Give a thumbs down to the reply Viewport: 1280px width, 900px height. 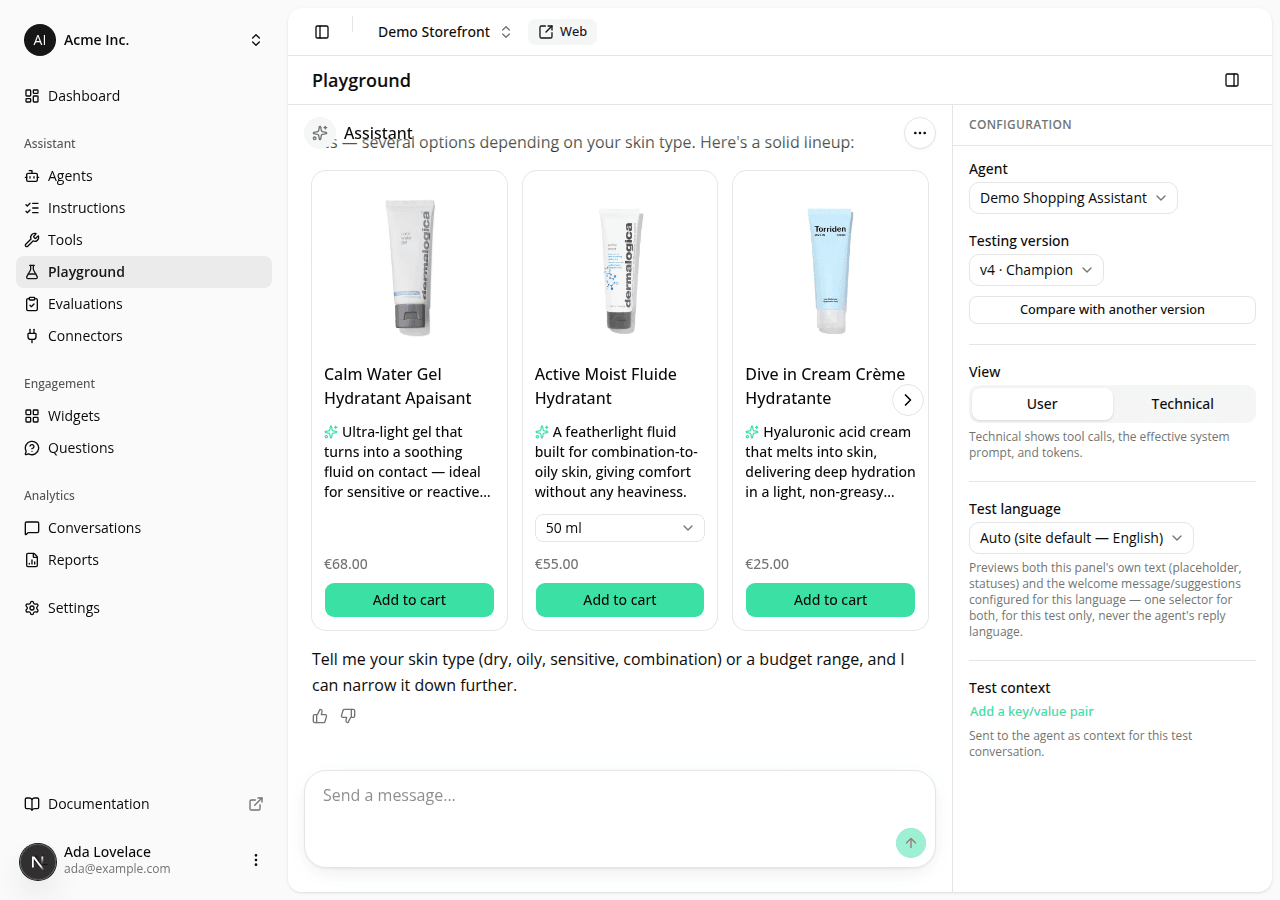348,716
